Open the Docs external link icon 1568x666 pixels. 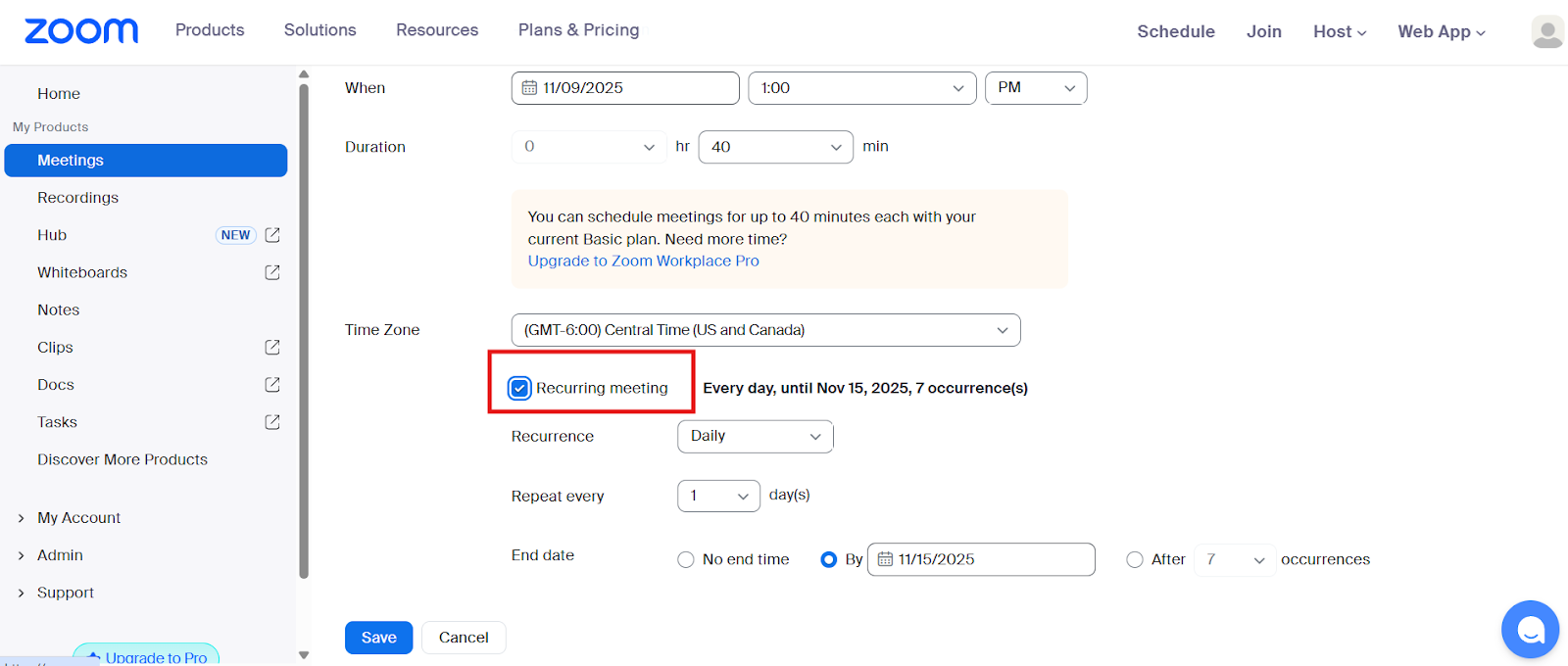[x=272, y=385]
